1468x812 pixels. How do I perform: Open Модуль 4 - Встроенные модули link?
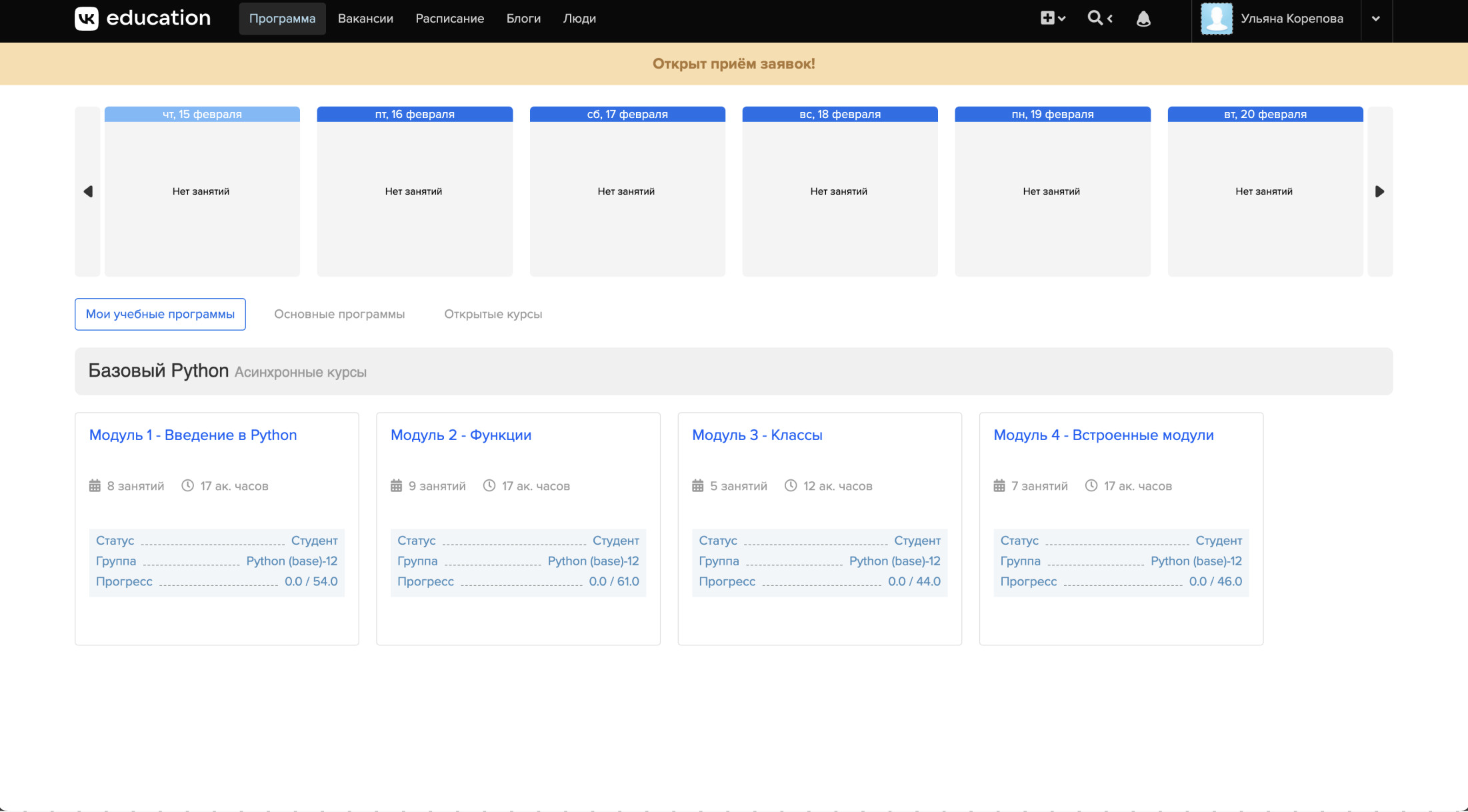(1103, 435)
